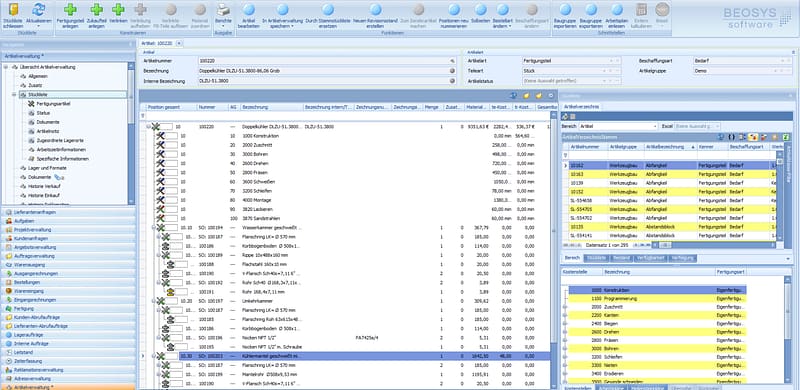Click the Sollzeiten ribbon icon
Screen dimensions: 800x390
(481, 9)
